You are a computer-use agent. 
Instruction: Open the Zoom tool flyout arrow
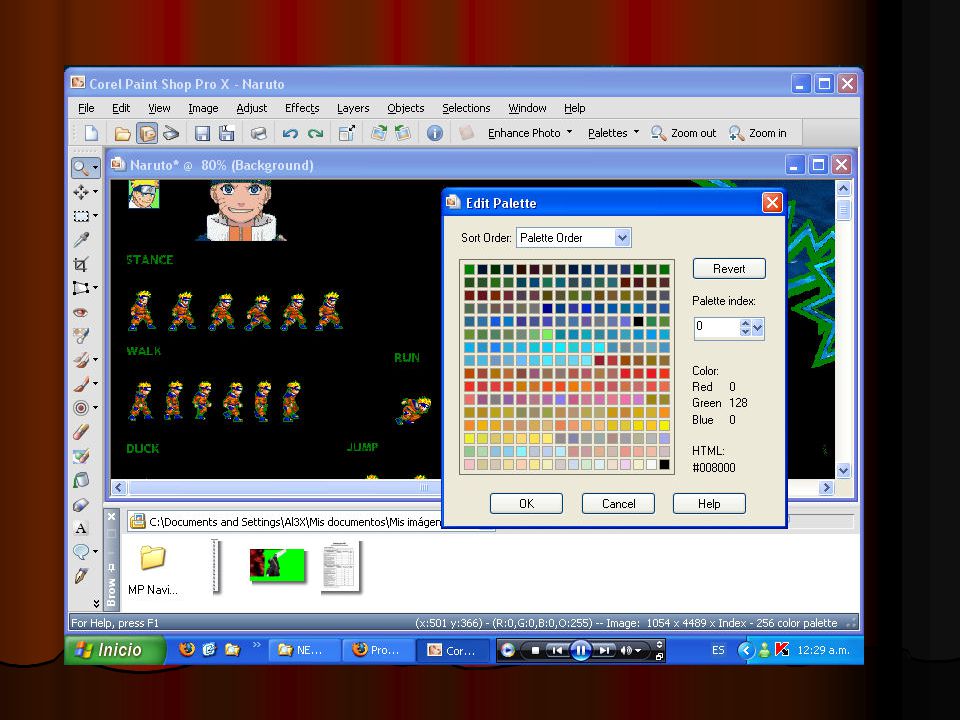[96, 167]
